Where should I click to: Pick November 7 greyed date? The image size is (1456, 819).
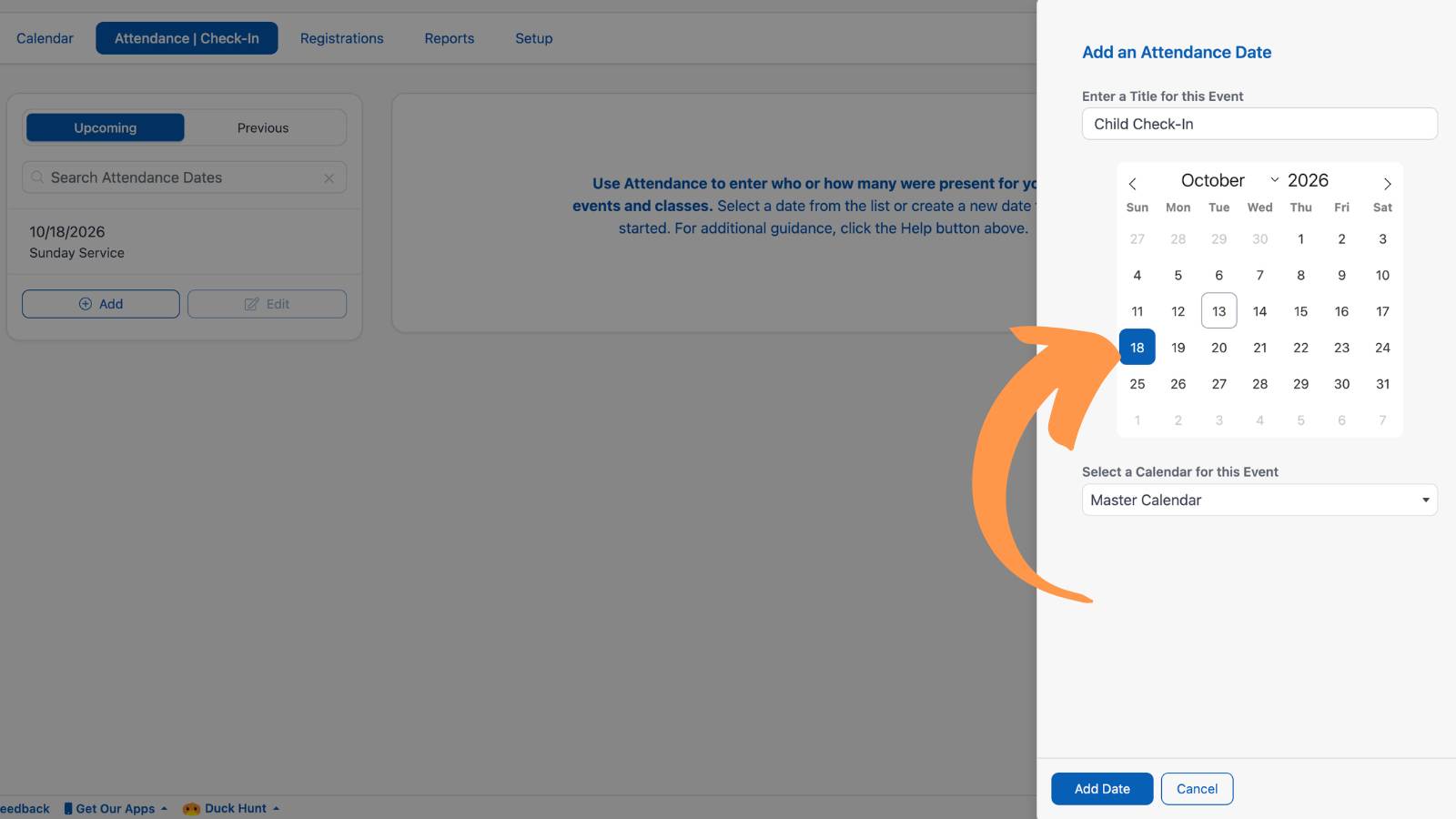coord(1383,420)
